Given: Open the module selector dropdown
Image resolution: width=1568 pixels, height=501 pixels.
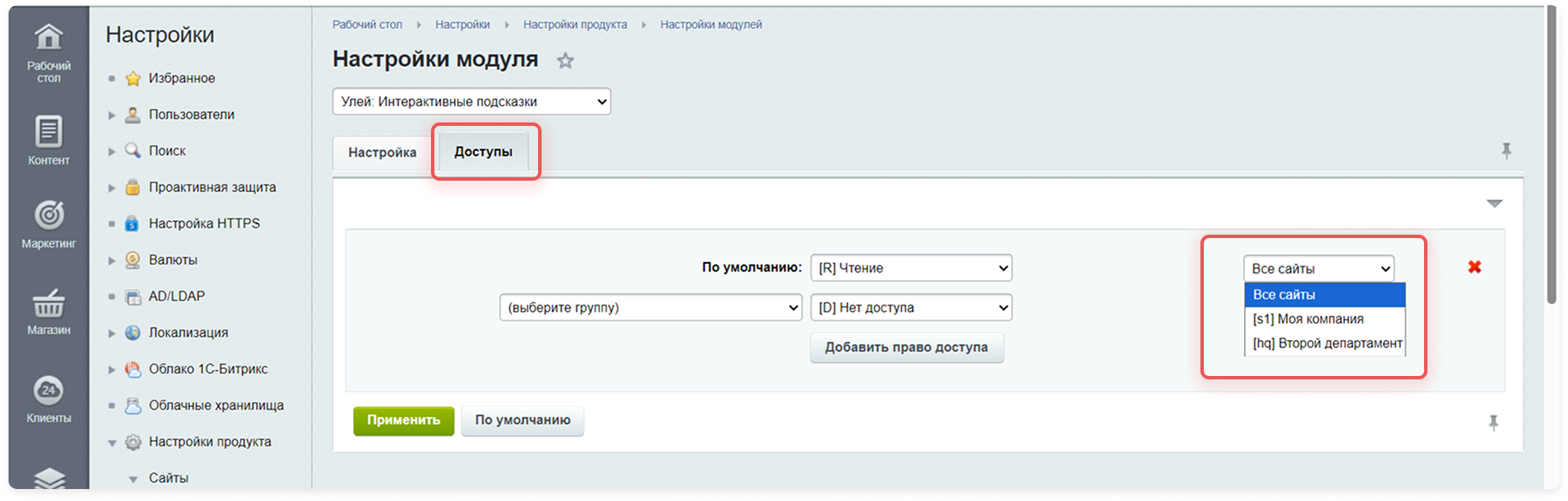Looking at the screenshot, I should coord(471,102).
